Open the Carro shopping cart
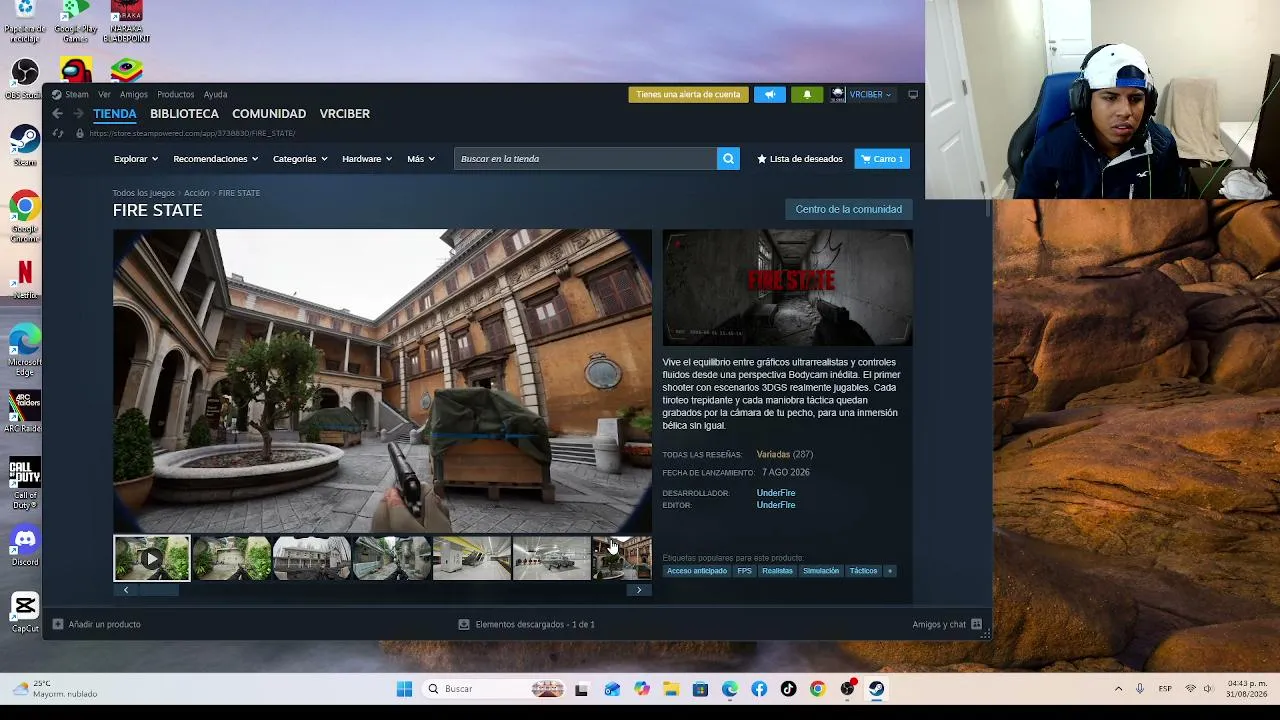The height and width of the screenshot is (720, 1280). click(882, 159)
